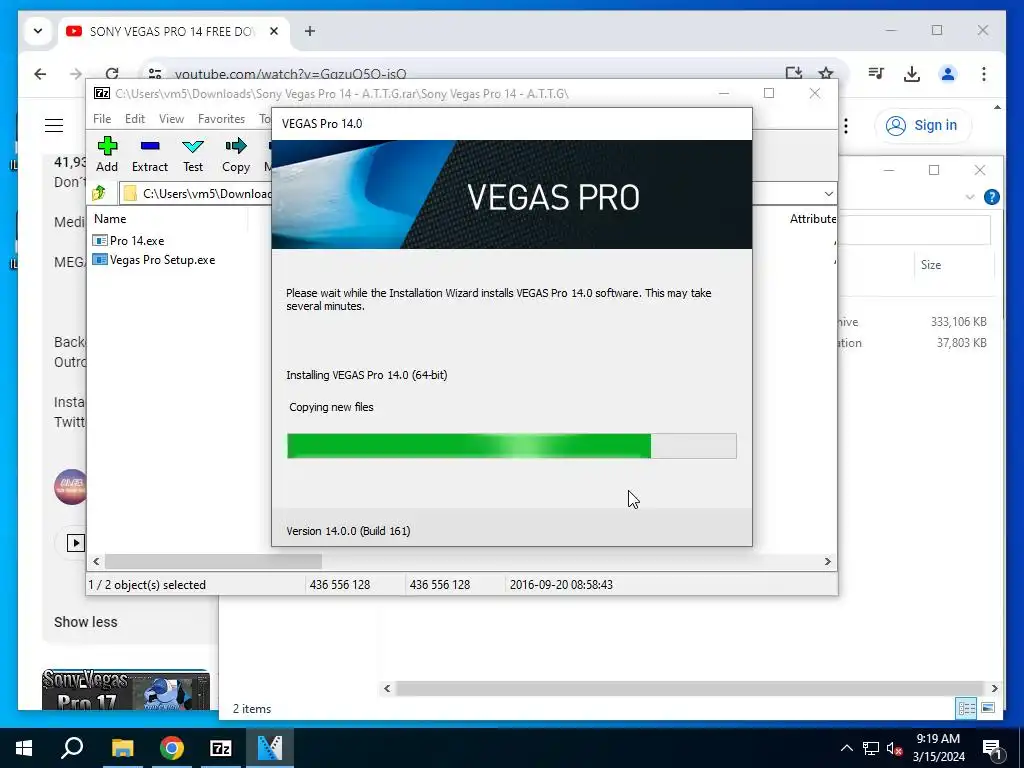Click the right scroll arrow in 7-Zip

pyautogui.click(x=827, y=562)
